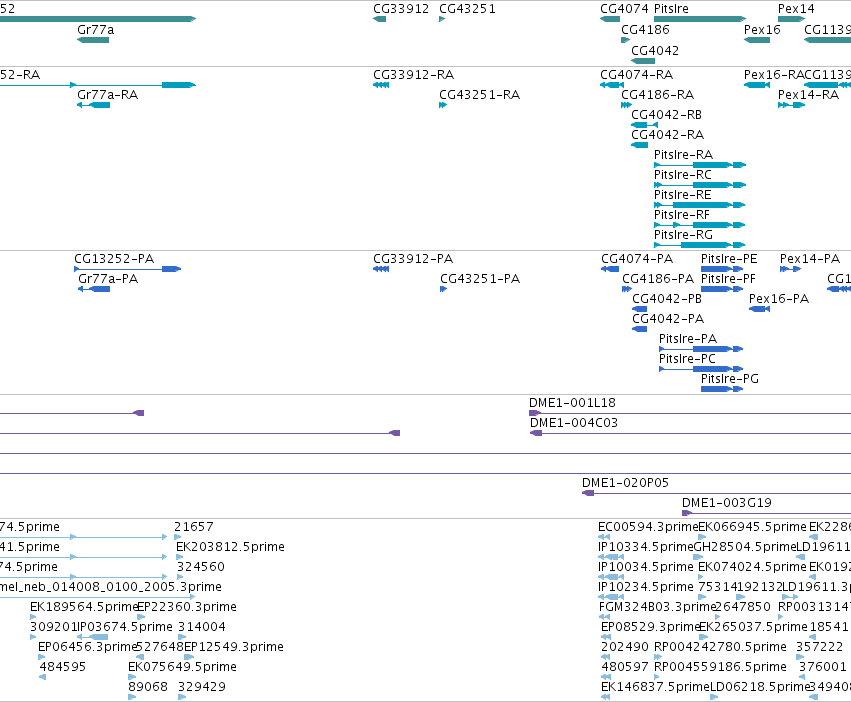The width and height of the screenshot is (851, 702).
Task: Click the CG4042-PA protein label
Action: tap(668, 319)
